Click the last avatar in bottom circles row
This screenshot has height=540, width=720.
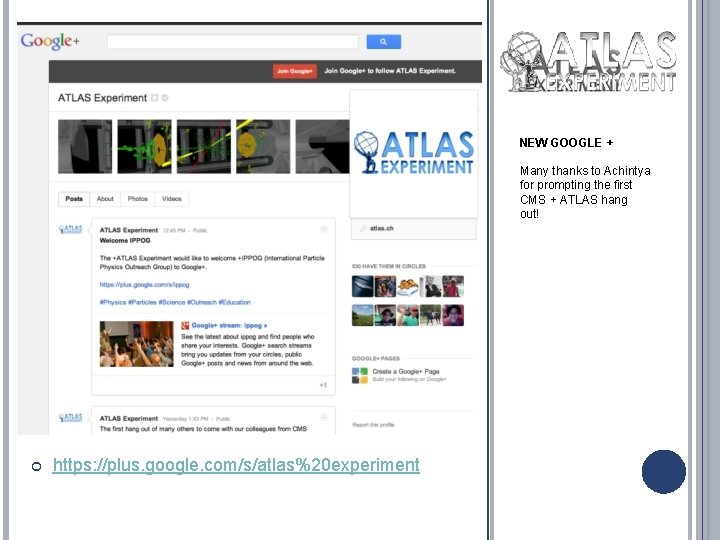(453, 315)
